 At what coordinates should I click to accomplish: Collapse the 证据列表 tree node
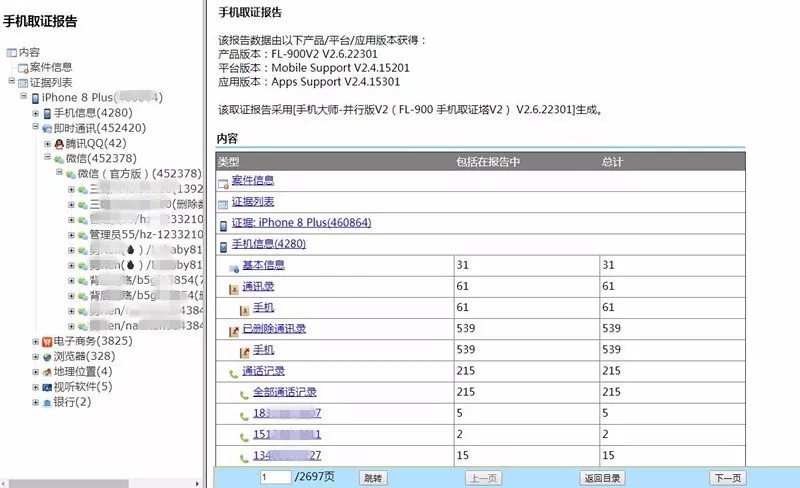11,81
